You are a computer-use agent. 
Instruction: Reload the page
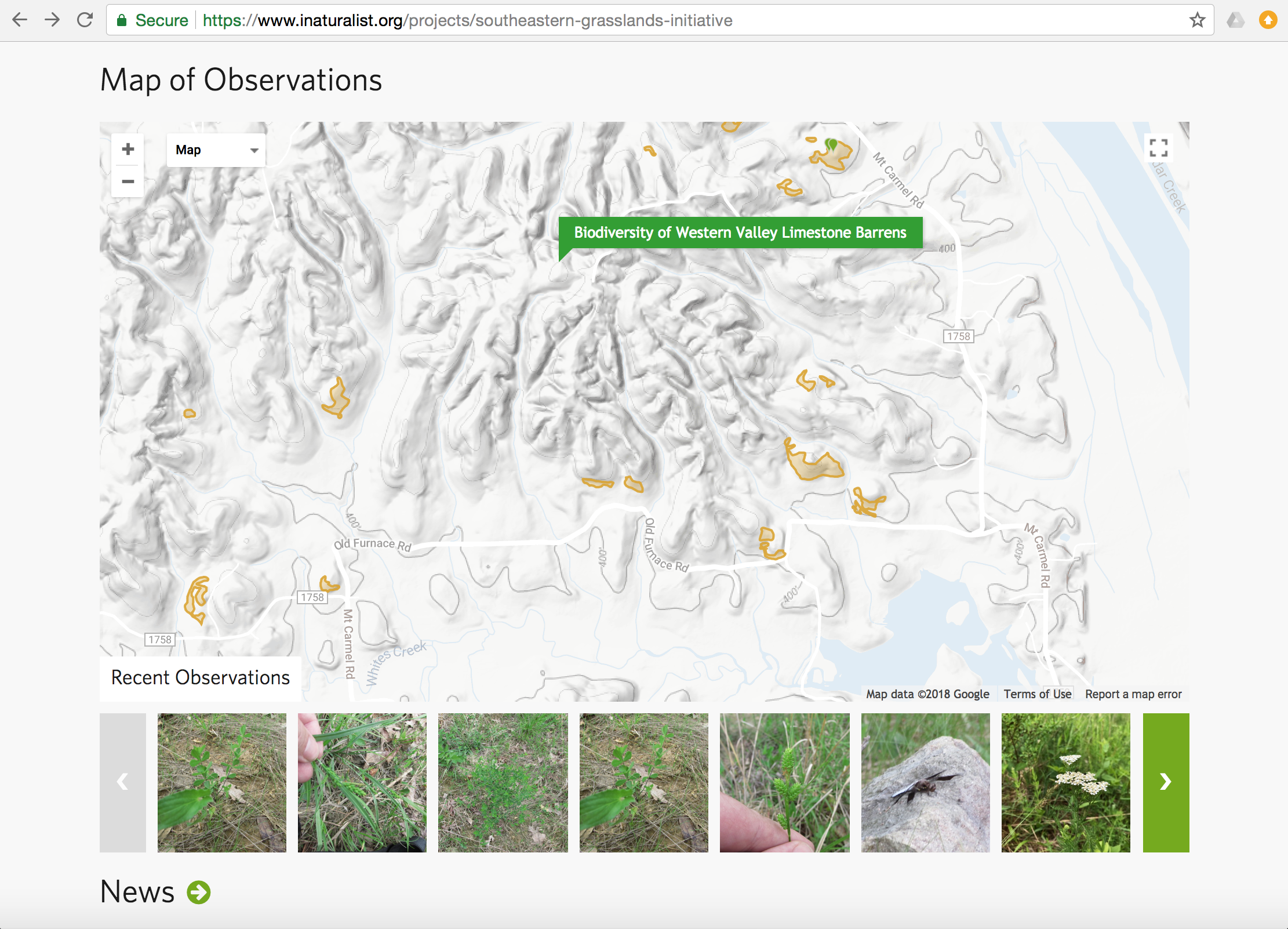click(x=85, y=20)
